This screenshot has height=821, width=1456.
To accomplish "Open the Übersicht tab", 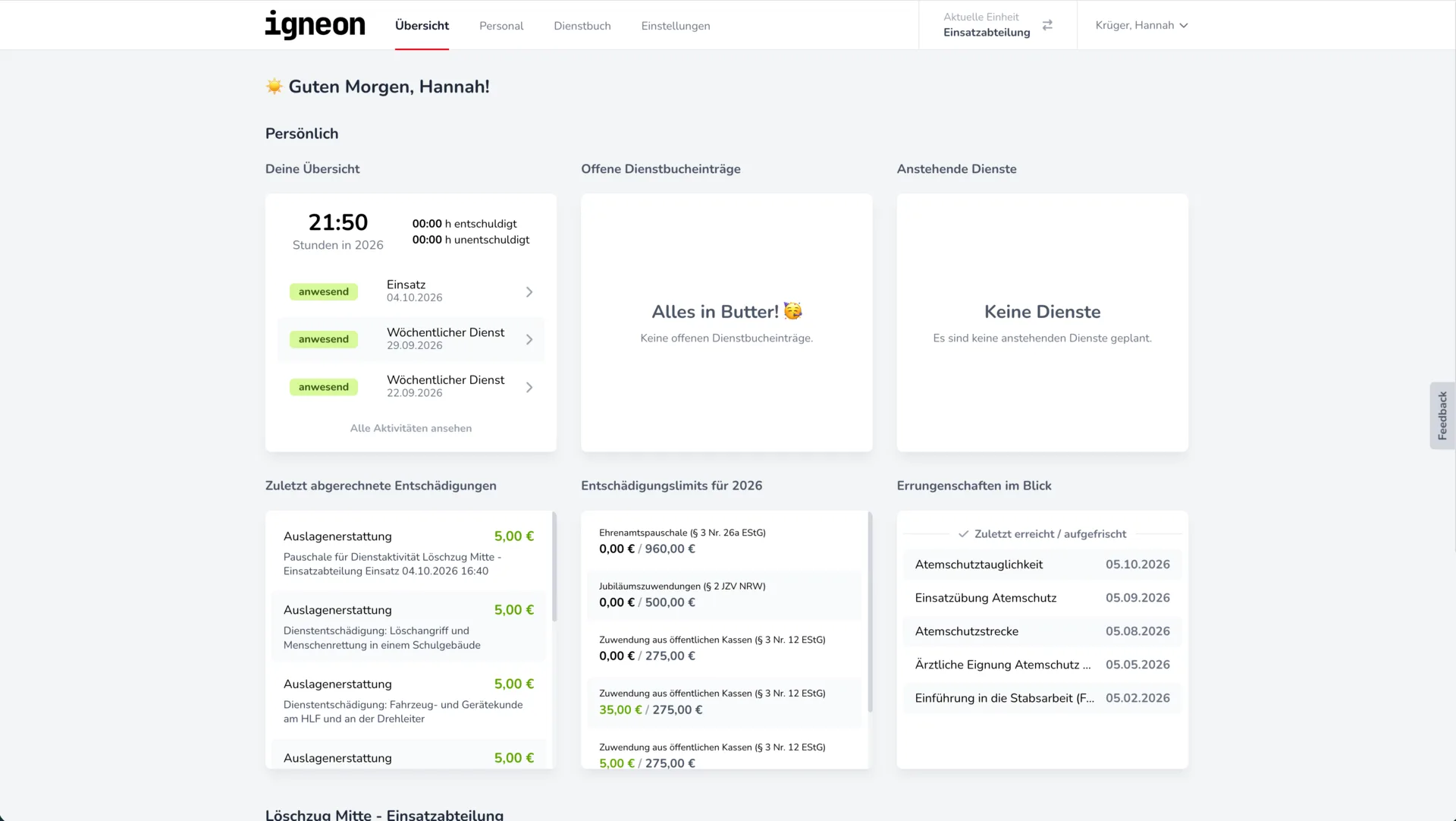I will [x=422, y=25].
